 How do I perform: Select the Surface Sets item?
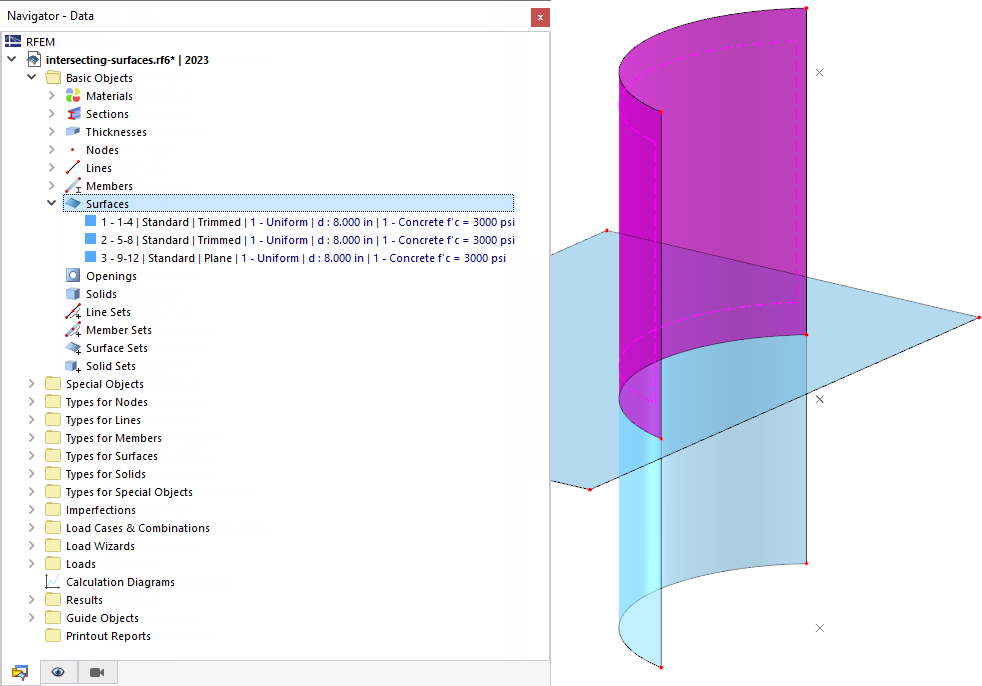pyautogui.click(x=116, y=348)
